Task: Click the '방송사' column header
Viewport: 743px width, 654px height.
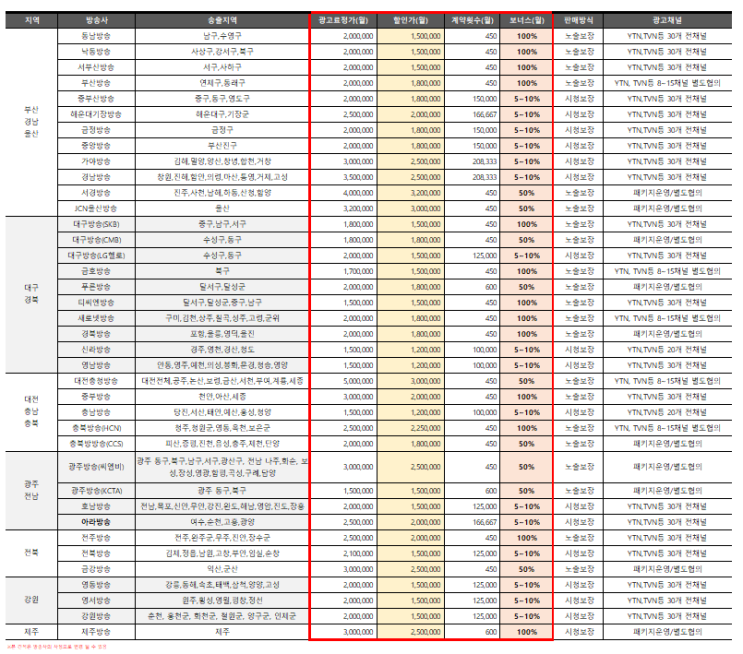Action: pos(96,20)
